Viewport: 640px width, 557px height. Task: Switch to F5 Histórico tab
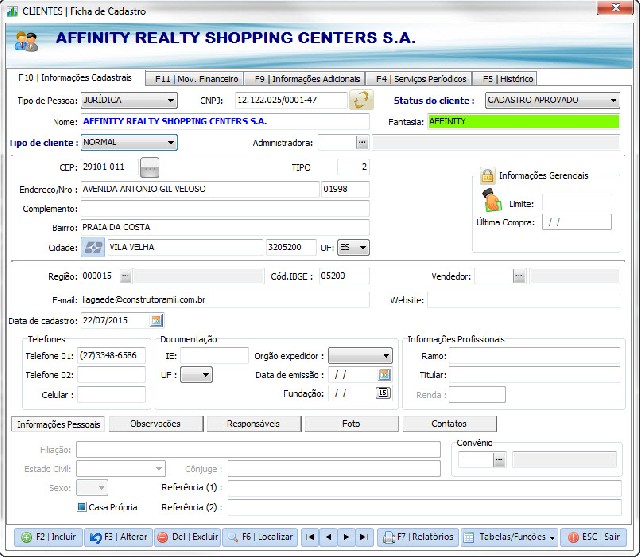pos(504,79)
